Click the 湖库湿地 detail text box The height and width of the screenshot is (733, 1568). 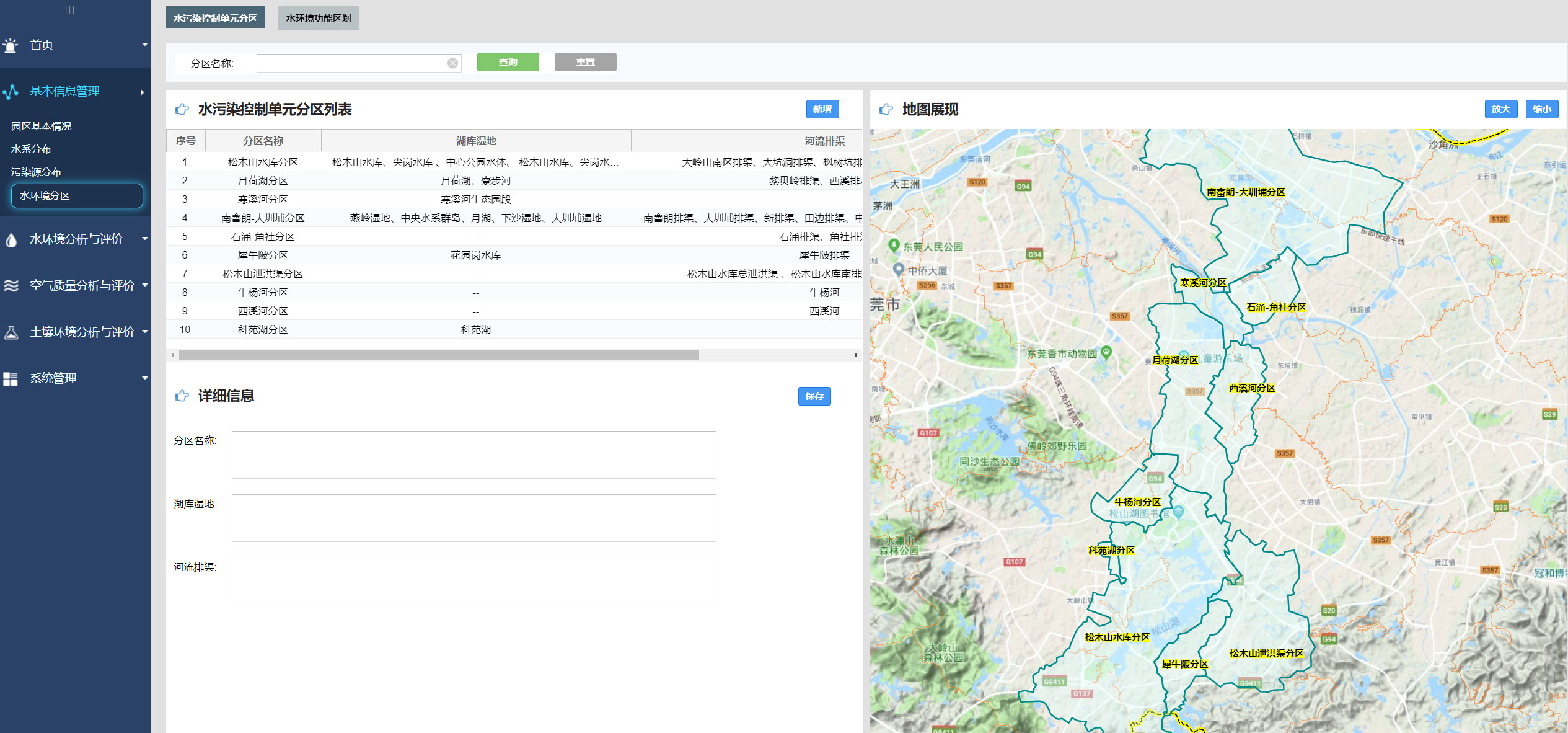pos(473,518)
